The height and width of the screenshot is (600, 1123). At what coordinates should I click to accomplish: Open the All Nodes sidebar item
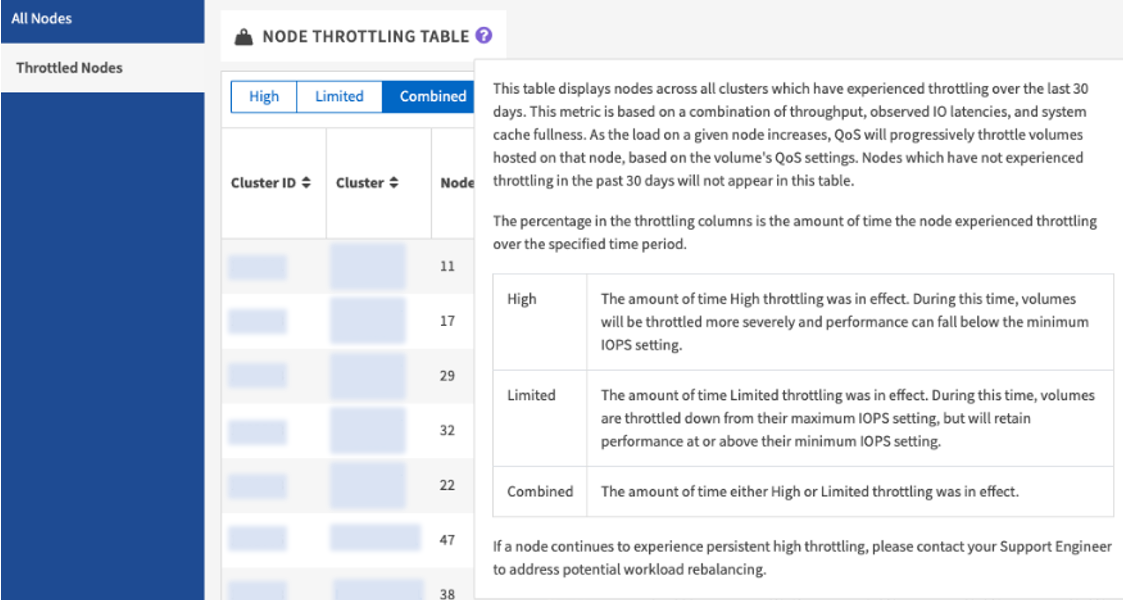pyautogui.click(x=42, y=18)
